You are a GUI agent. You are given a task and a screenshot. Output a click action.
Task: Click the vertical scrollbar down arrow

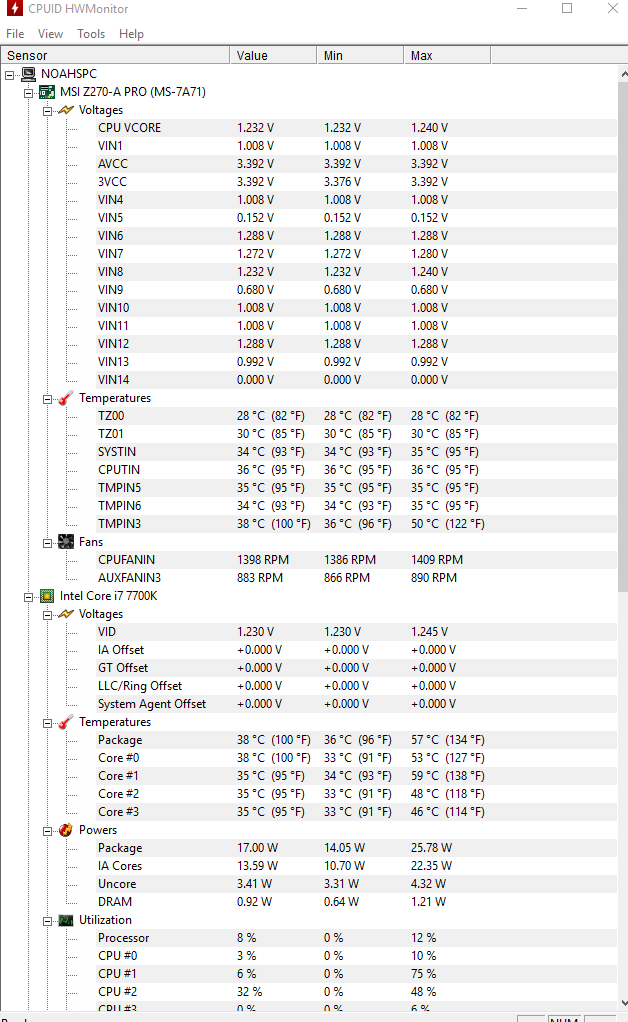pyautogui.click(x=623, y=1003)
